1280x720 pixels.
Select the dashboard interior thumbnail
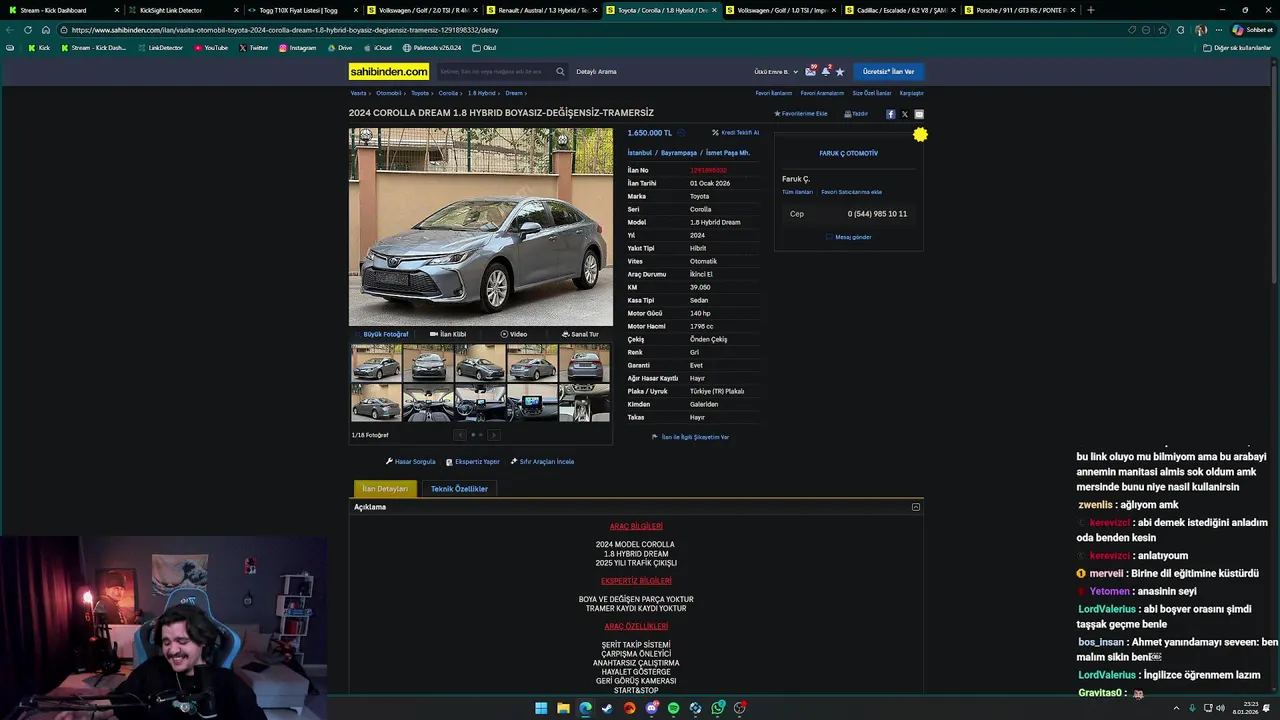pyautogui.click(x=428, y=403)
